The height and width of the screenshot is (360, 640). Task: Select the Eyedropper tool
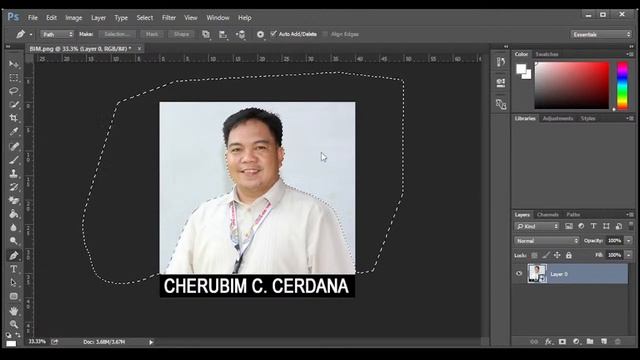(x=13, y=131)
